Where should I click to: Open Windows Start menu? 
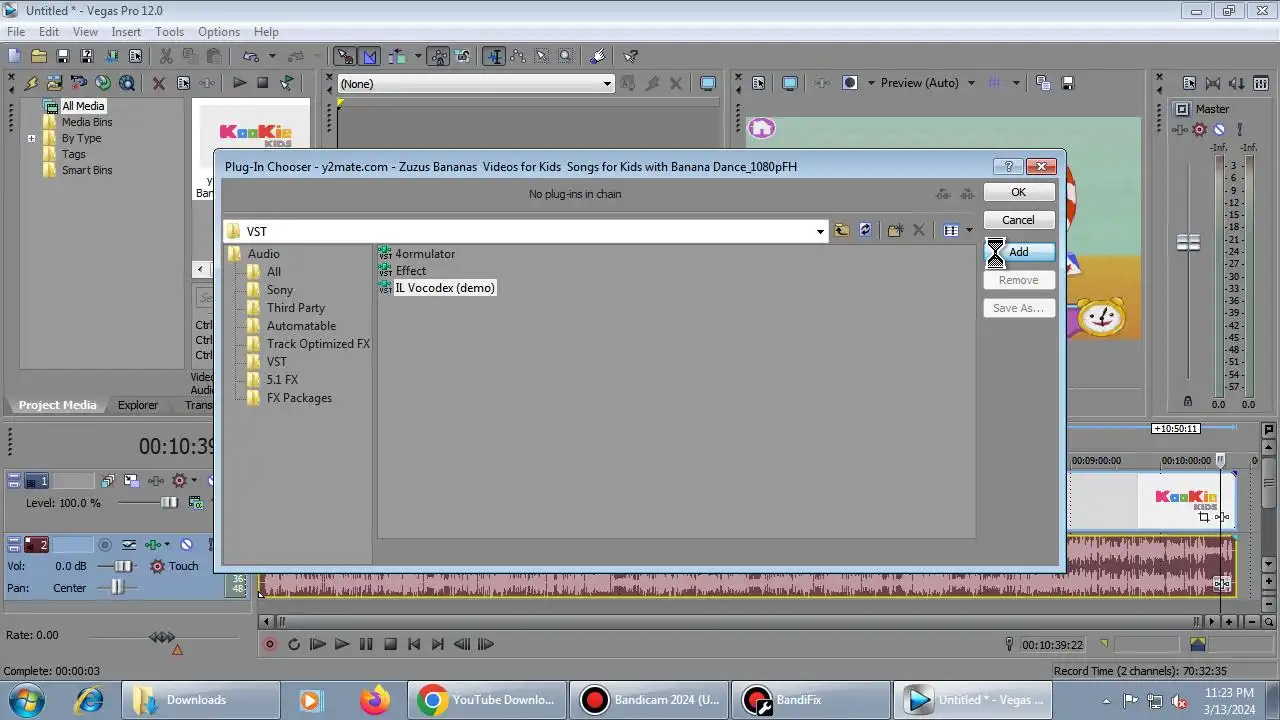(x=25, y=699)
